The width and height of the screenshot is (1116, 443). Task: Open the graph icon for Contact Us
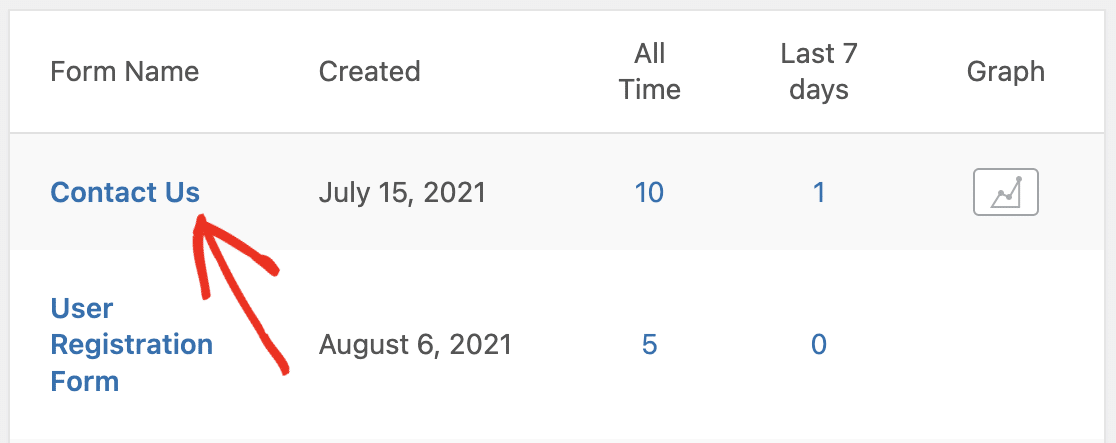[1006, 192]
